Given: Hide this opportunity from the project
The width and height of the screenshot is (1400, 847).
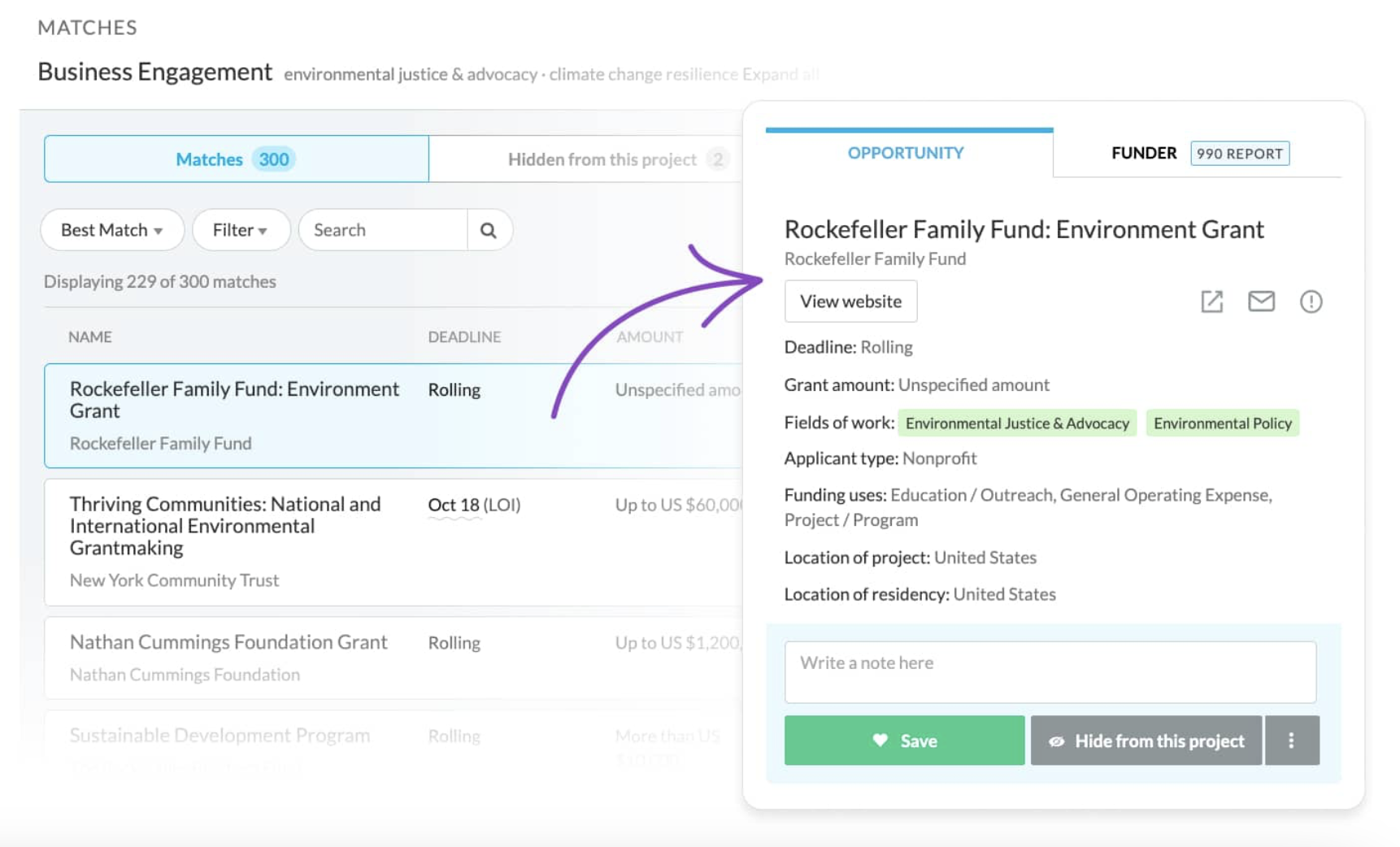Looking at the screenshot, I should (x=1146, y=741).
